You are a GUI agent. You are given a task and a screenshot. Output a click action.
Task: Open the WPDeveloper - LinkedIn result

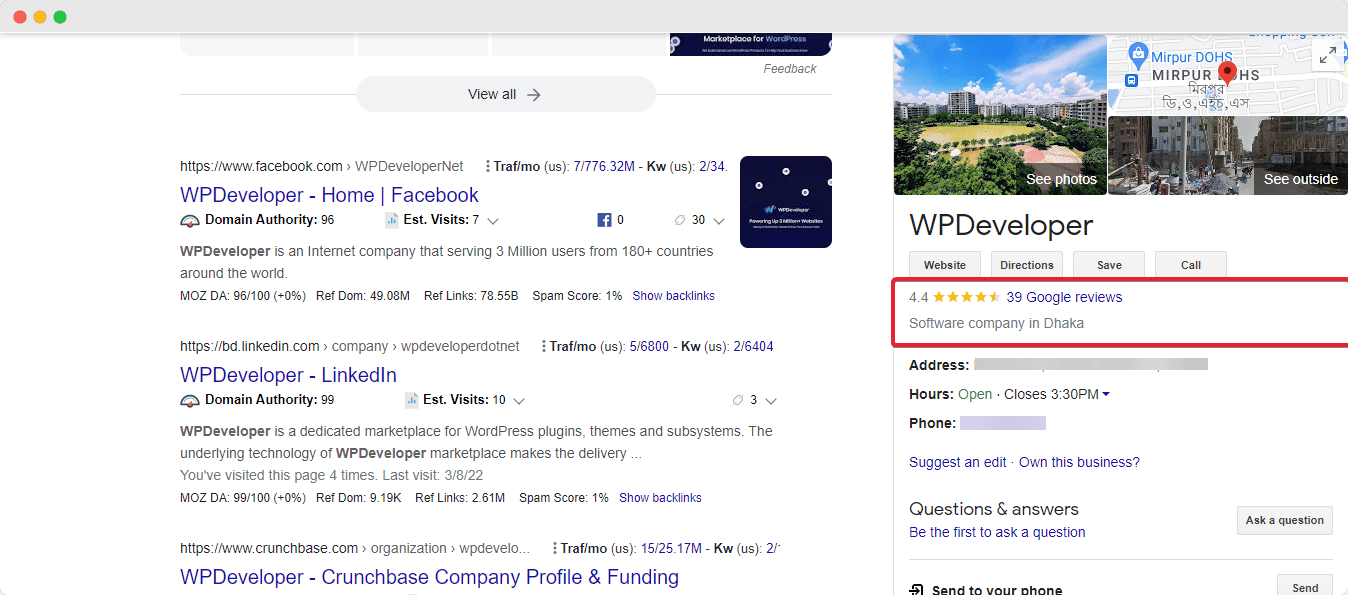click(x=288, y=375)
